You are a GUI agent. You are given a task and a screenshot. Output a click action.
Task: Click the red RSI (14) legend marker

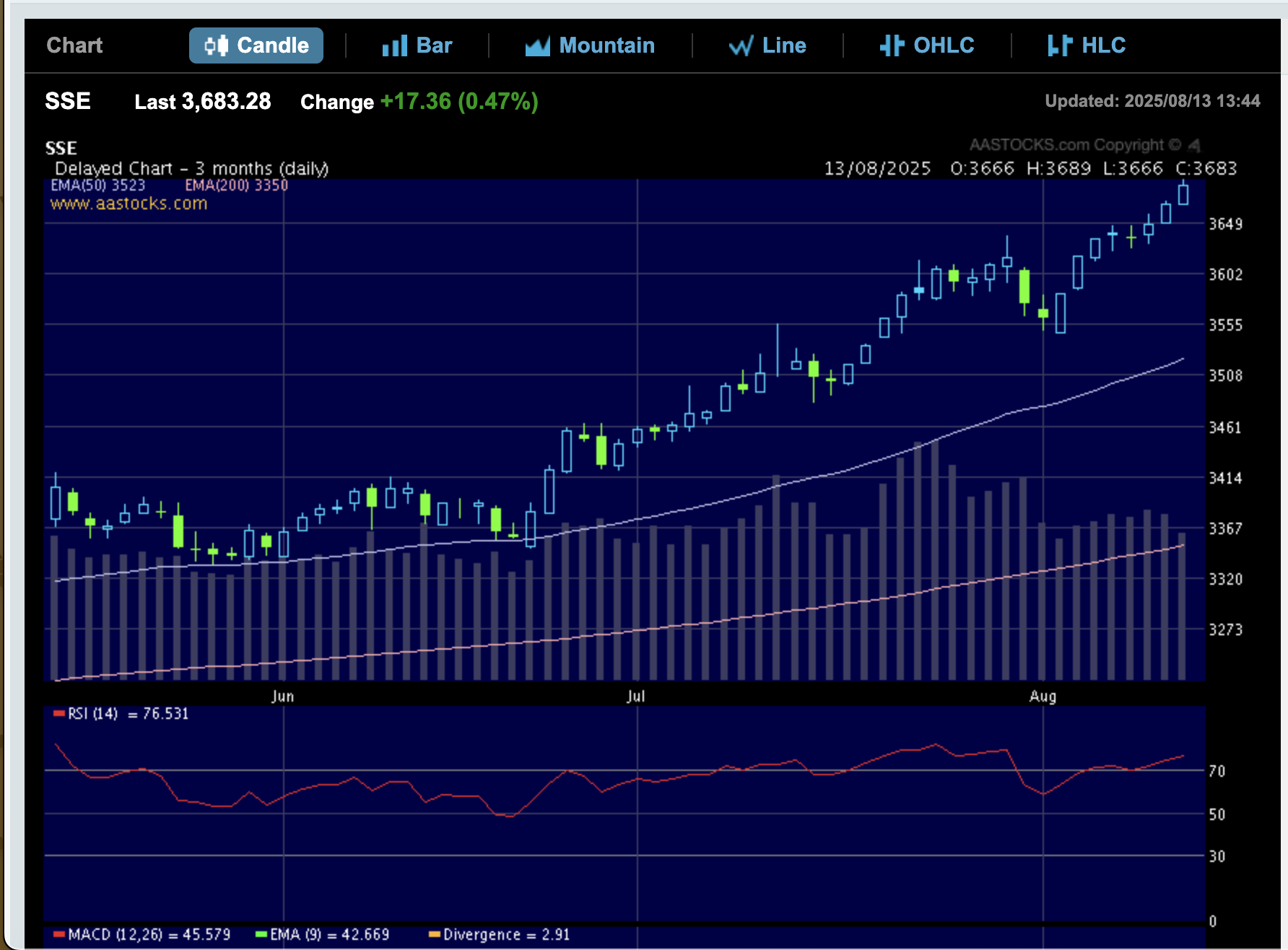coord(59,713)
